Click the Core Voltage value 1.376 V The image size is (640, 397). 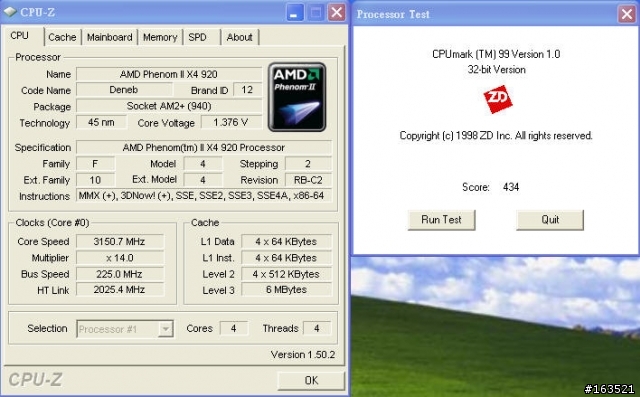point(231,122)
